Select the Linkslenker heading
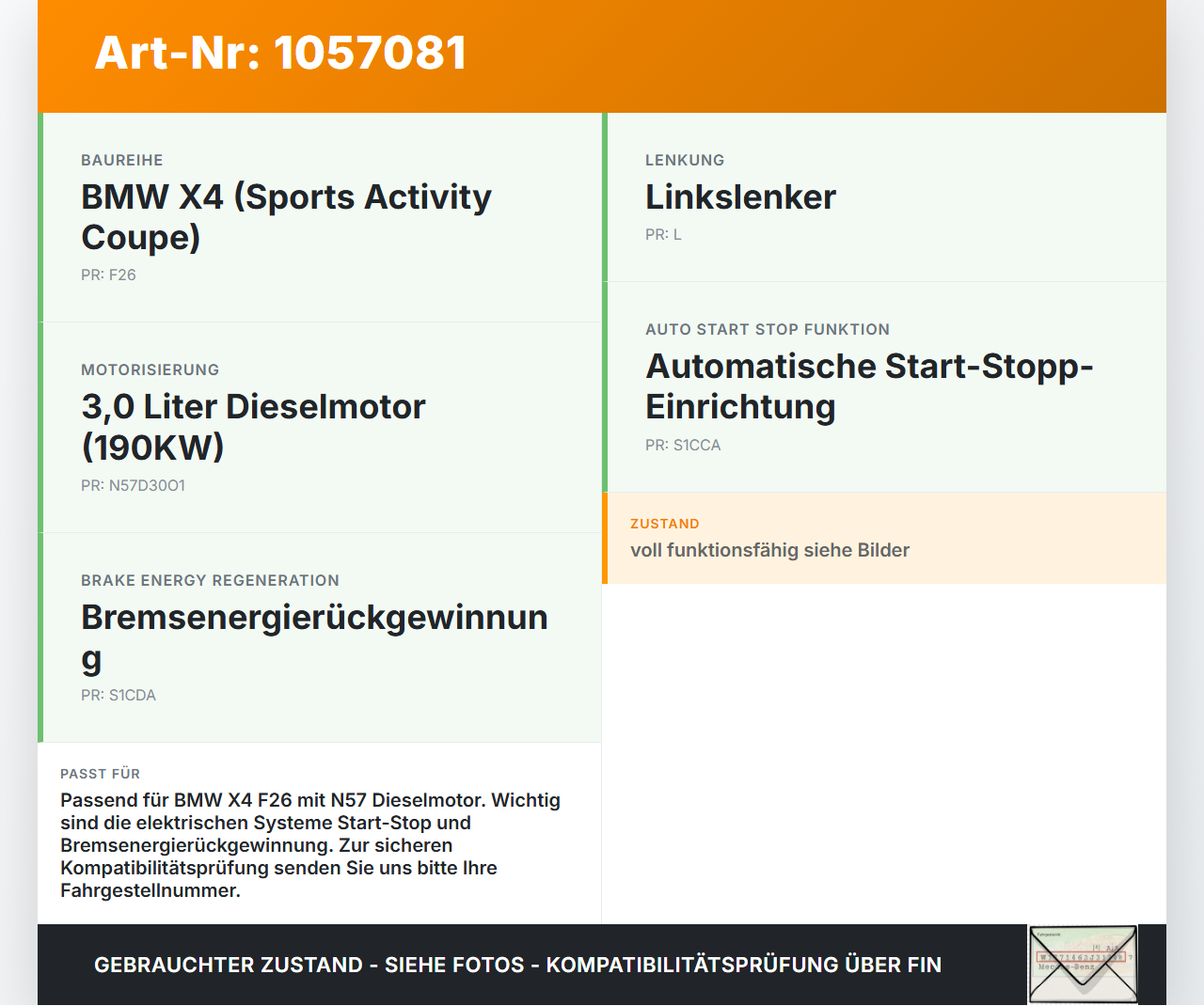 pyautogui.click(x=740, y=197)
